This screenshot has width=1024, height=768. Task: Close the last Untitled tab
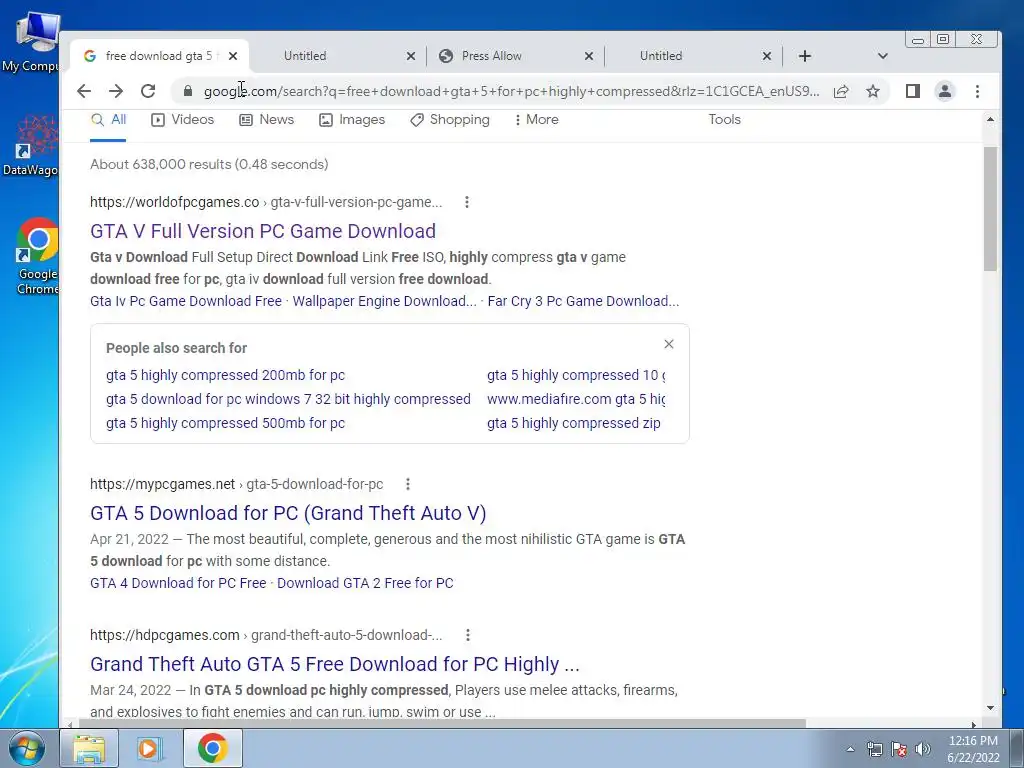tap(767, 56)
